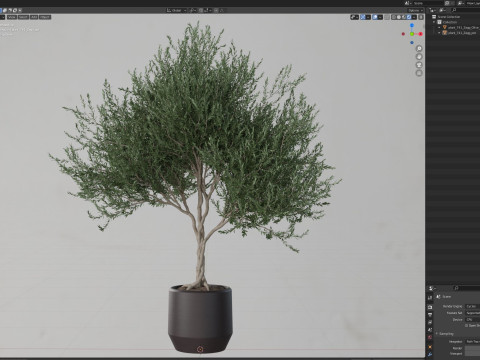Screen dimensions: 480x360
Task: Expand the second plant object in outliner
Action: tap(439, 33)
